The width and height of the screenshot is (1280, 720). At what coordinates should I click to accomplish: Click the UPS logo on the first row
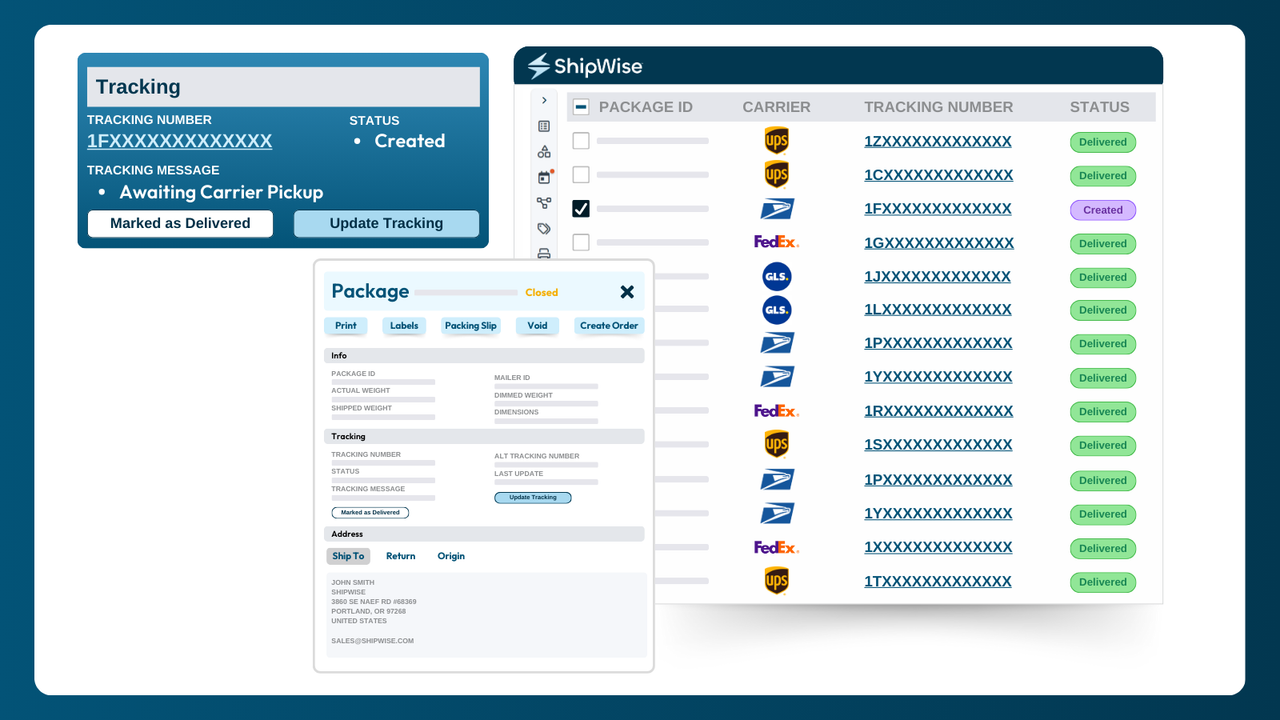pyautogui.click(x=777, y=141)
